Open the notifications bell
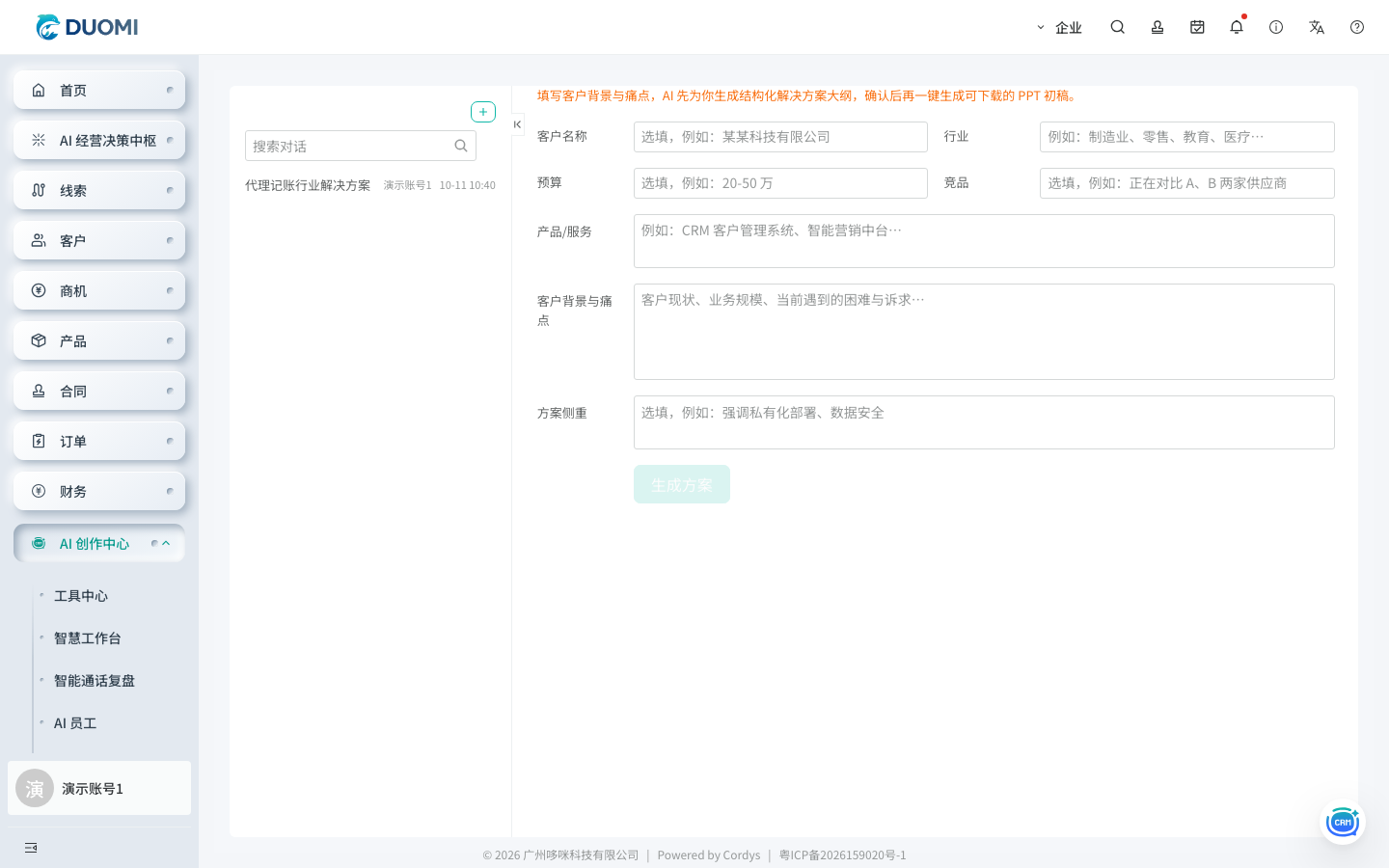The image size is (1389, 868). [1237, 27]
